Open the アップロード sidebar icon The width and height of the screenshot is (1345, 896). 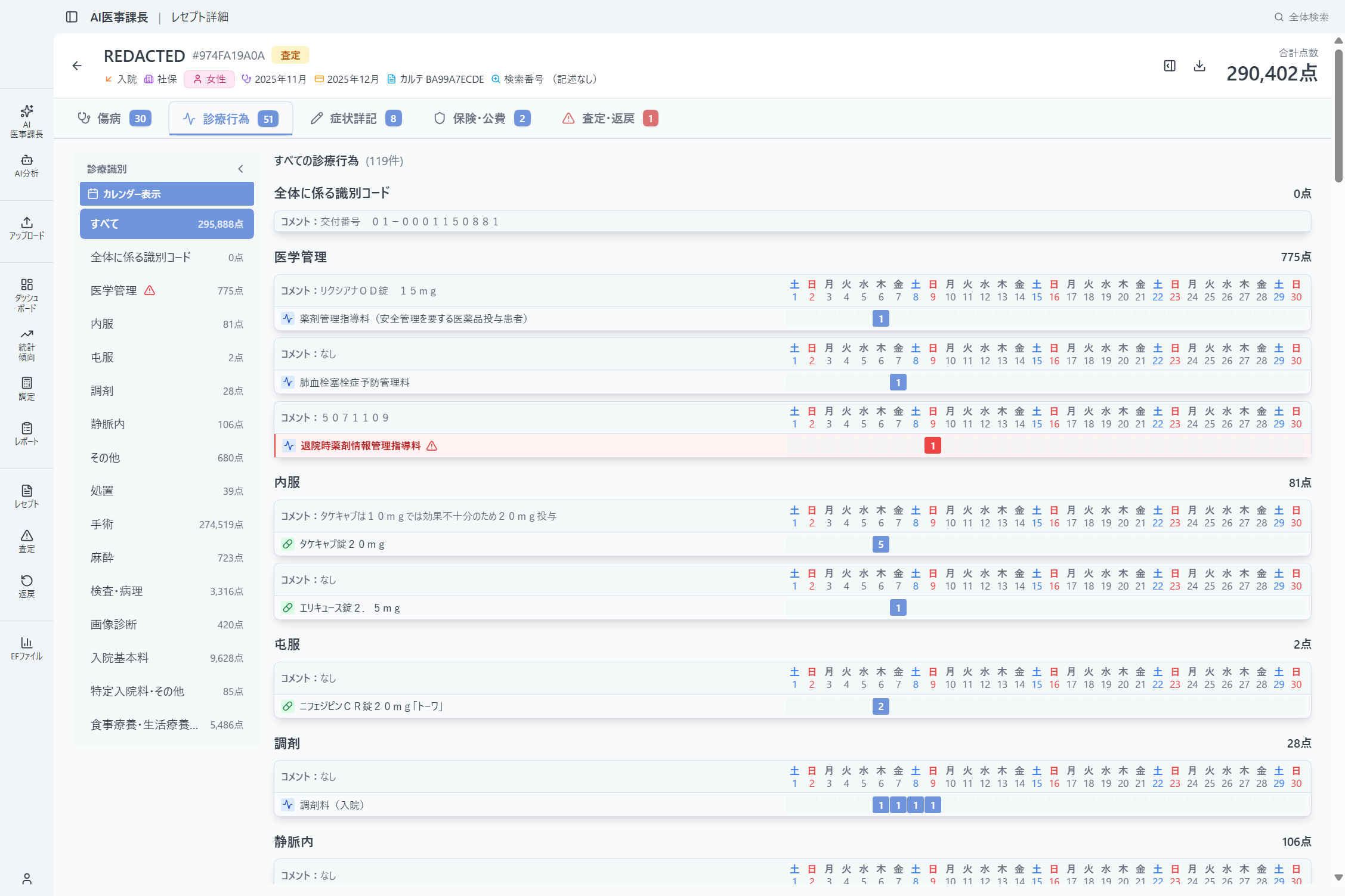(x=27, y=228)
